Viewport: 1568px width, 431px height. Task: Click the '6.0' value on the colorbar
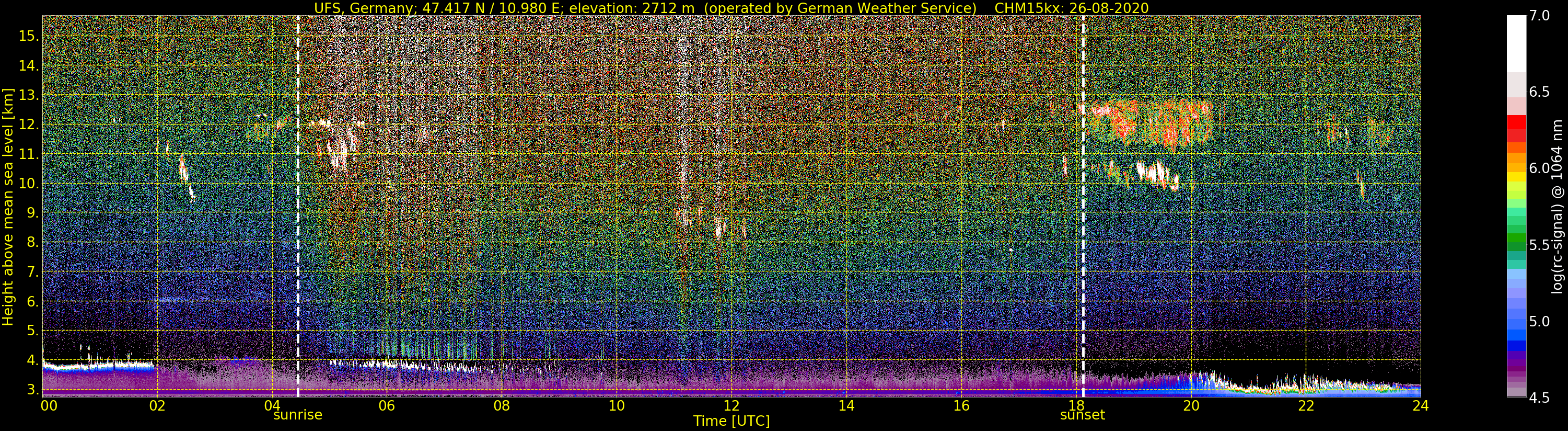click(x=1539, y=168)
